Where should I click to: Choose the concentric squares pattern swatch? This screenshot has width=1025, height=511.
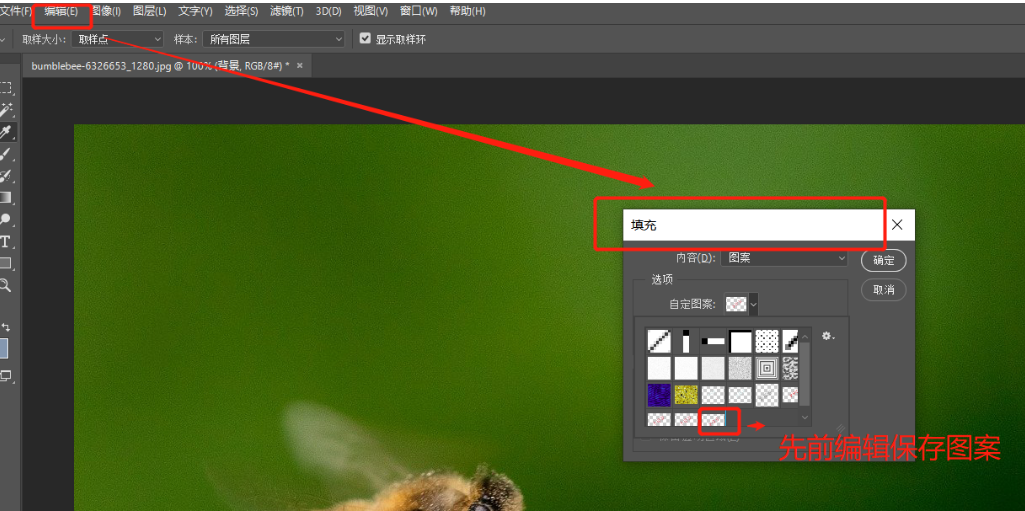point(767,368)
